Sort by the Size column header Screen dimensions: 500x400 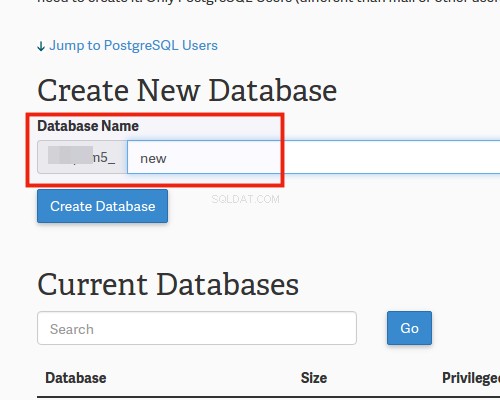(314, 378)
